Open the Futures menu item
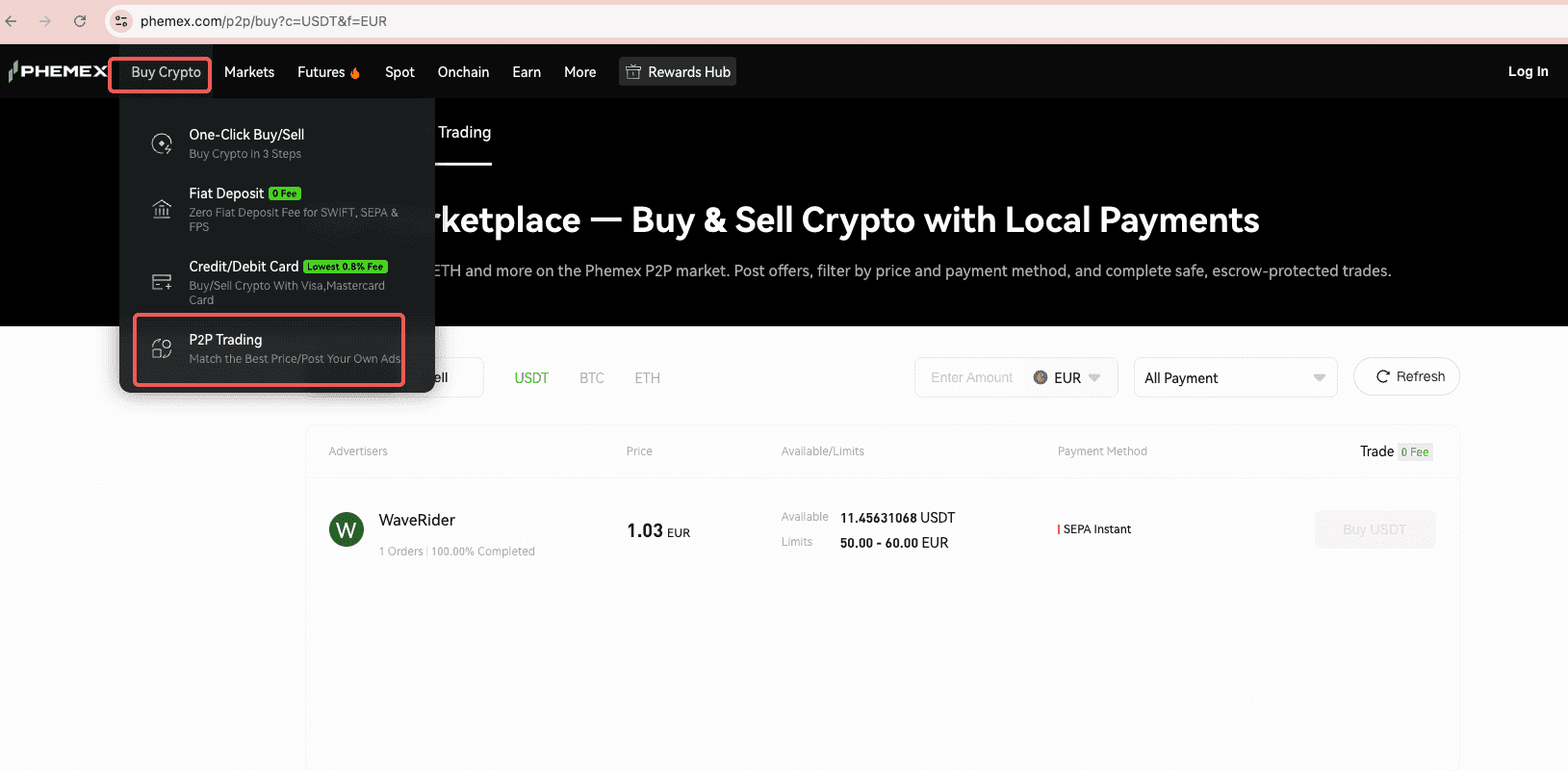Screen dimensions: 1568x771 [321, 72]
